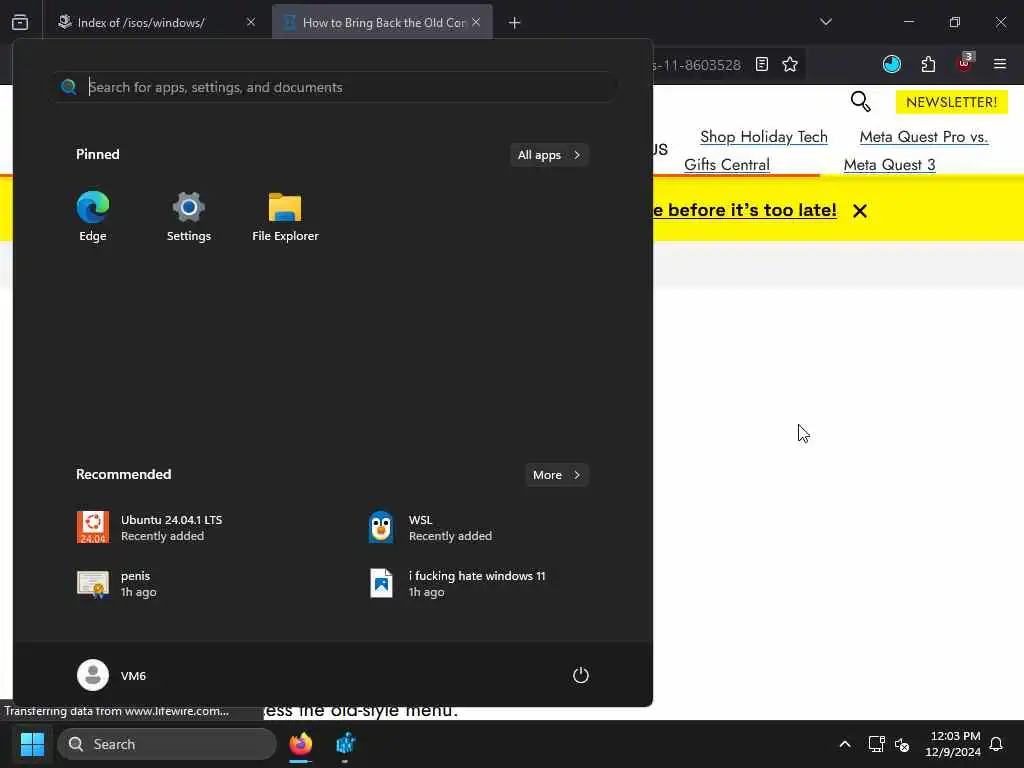Toggle reader view in the address bar

coord(761,64)
